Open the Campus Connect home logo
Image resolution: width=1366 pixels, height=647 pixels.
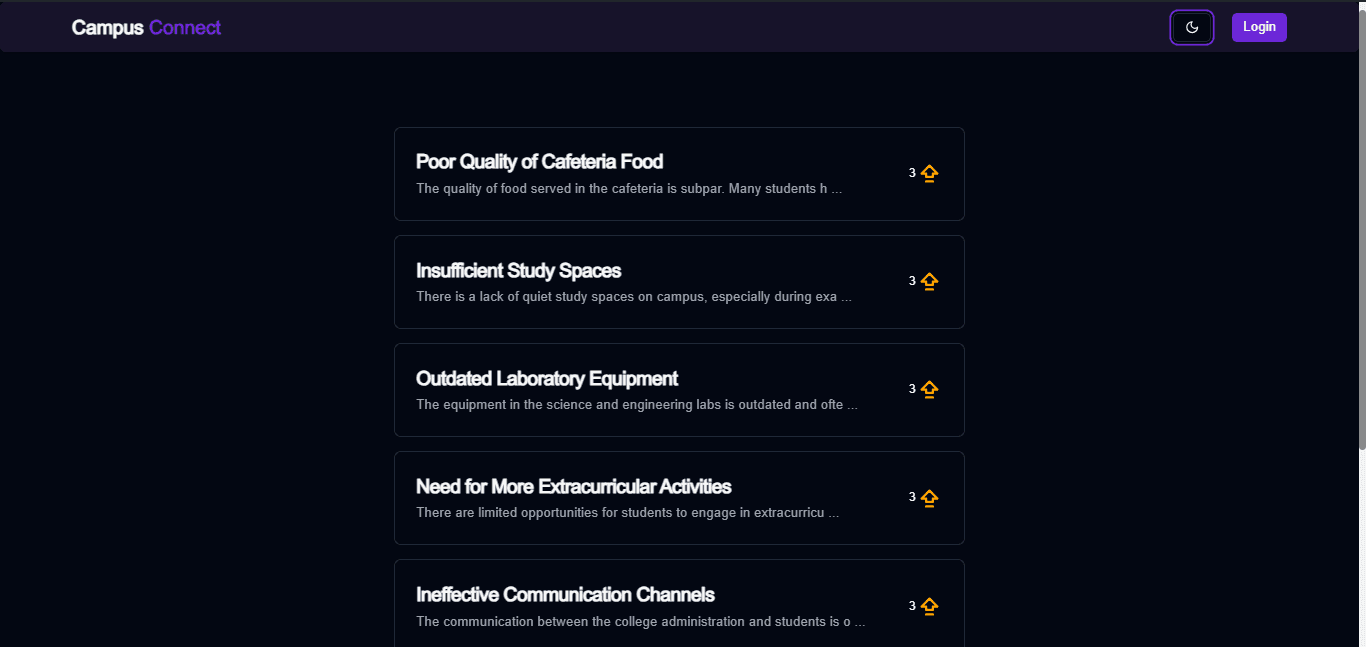click(146, 28)
